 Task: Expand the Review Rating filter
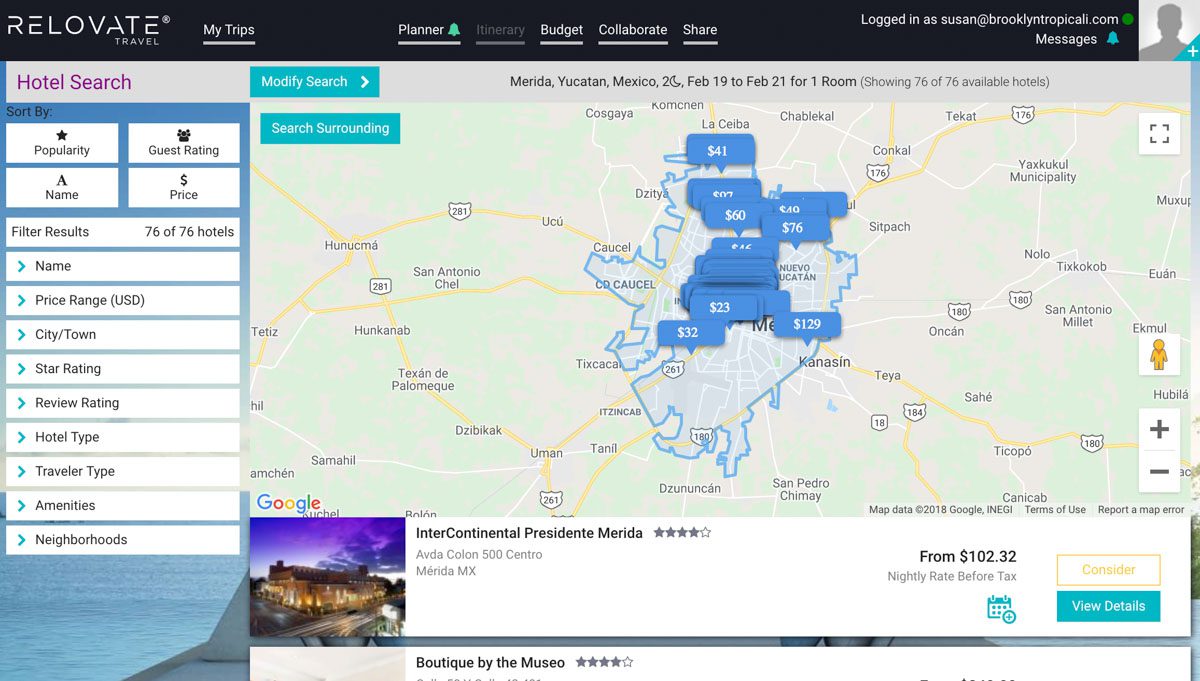123,403
